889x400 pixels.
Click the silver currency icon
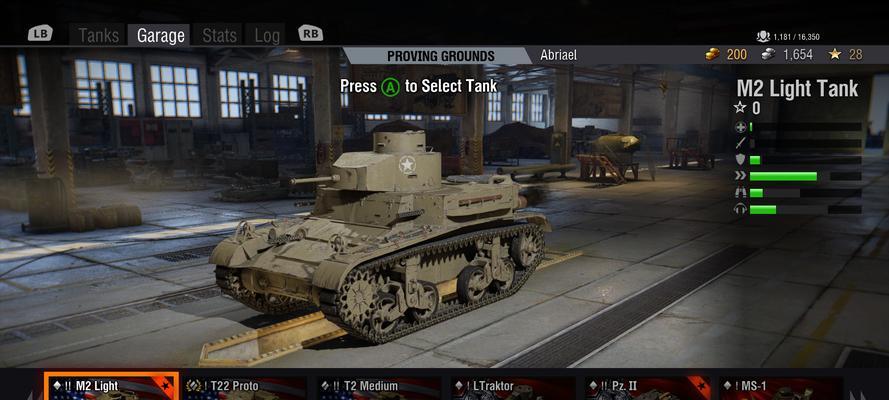(x=768, y=54)
